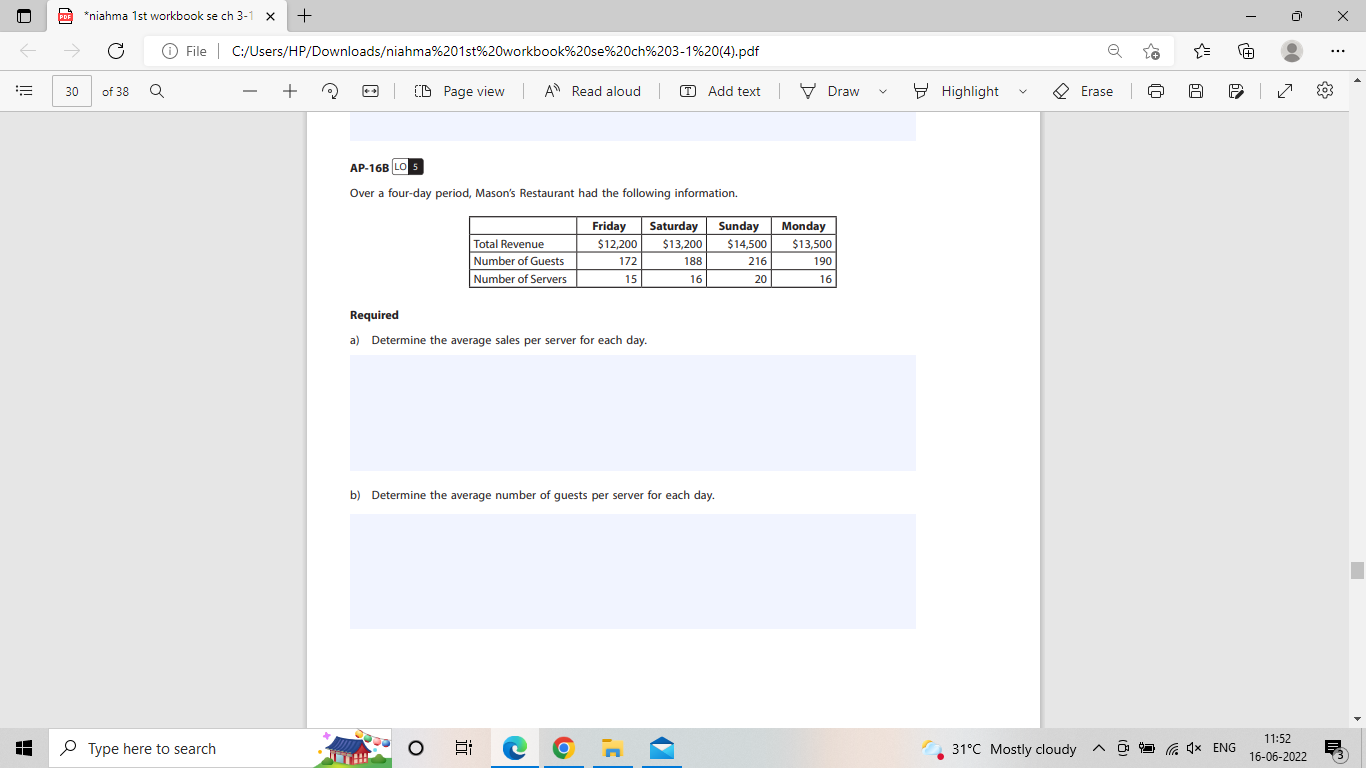Save the PDF file
This screenshot has width=1366, height=768.
pyautogui.click(x=1195, y=91)
